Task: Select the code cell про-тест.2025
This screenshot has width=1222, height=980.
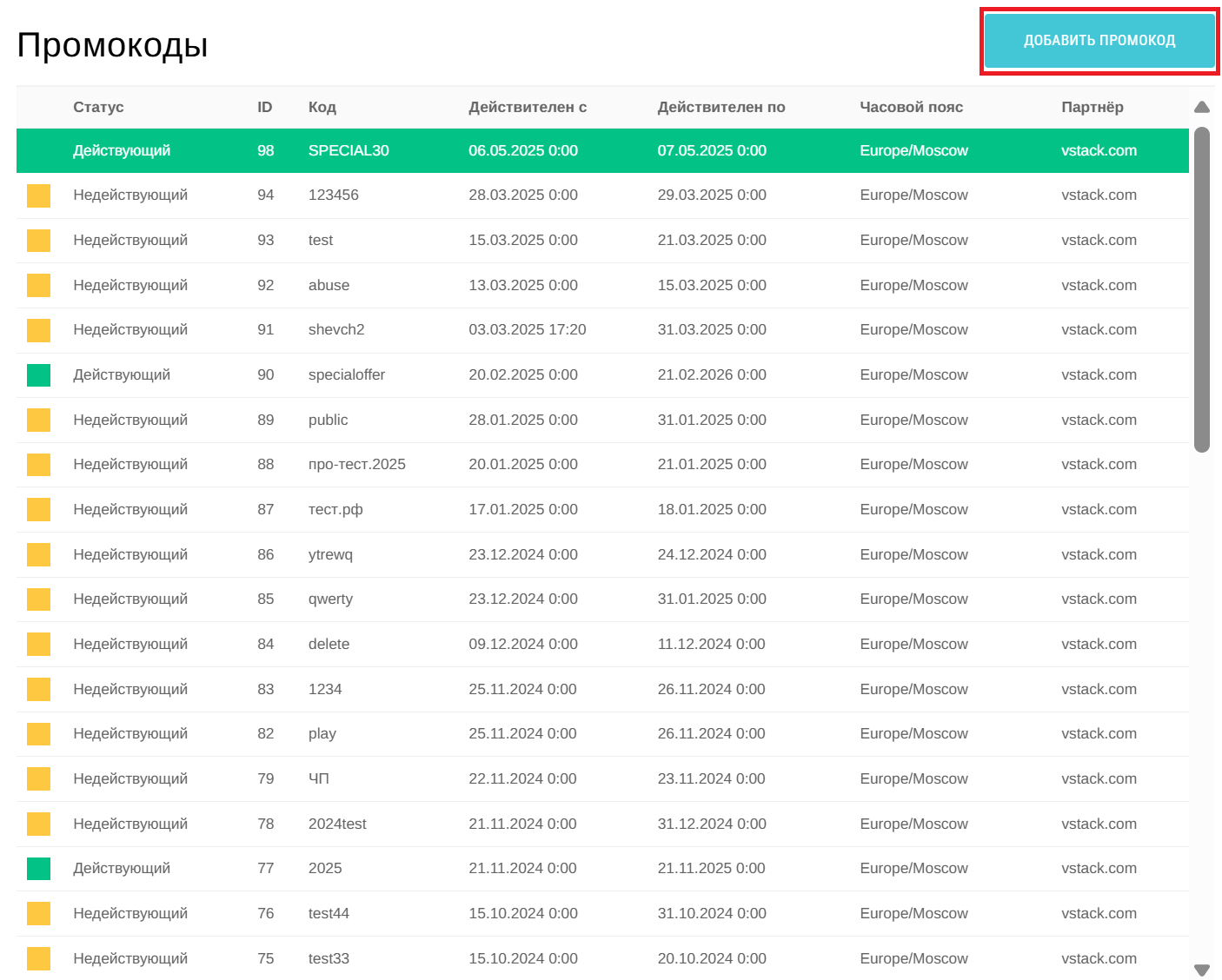Action: [x=357, y=464]
